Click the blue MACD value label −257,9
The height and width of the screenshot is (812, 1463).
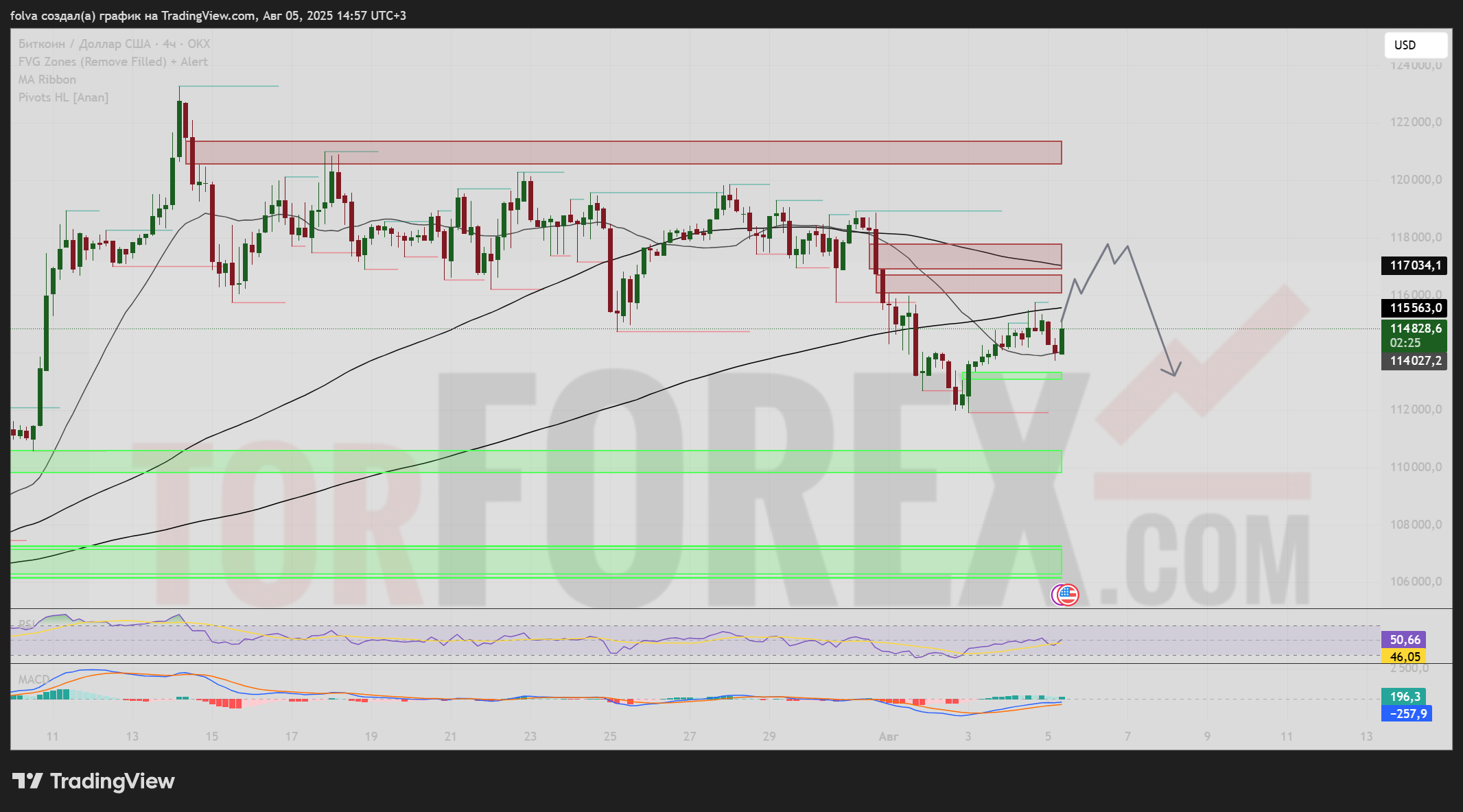click(x=1407, y=714)
